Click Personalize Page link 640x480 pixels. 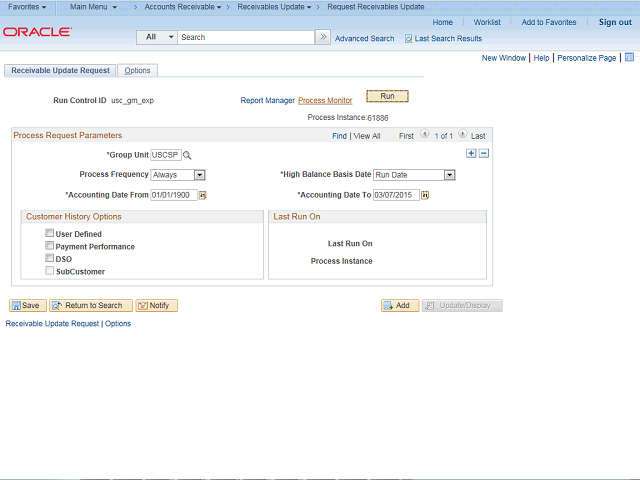(x=587, y=58)
